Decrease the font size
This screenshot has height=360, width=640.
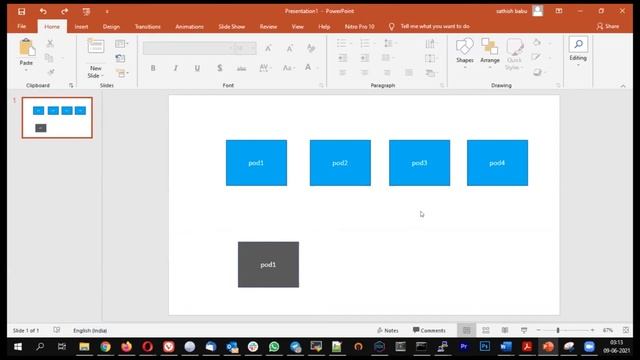click(290, 49)
